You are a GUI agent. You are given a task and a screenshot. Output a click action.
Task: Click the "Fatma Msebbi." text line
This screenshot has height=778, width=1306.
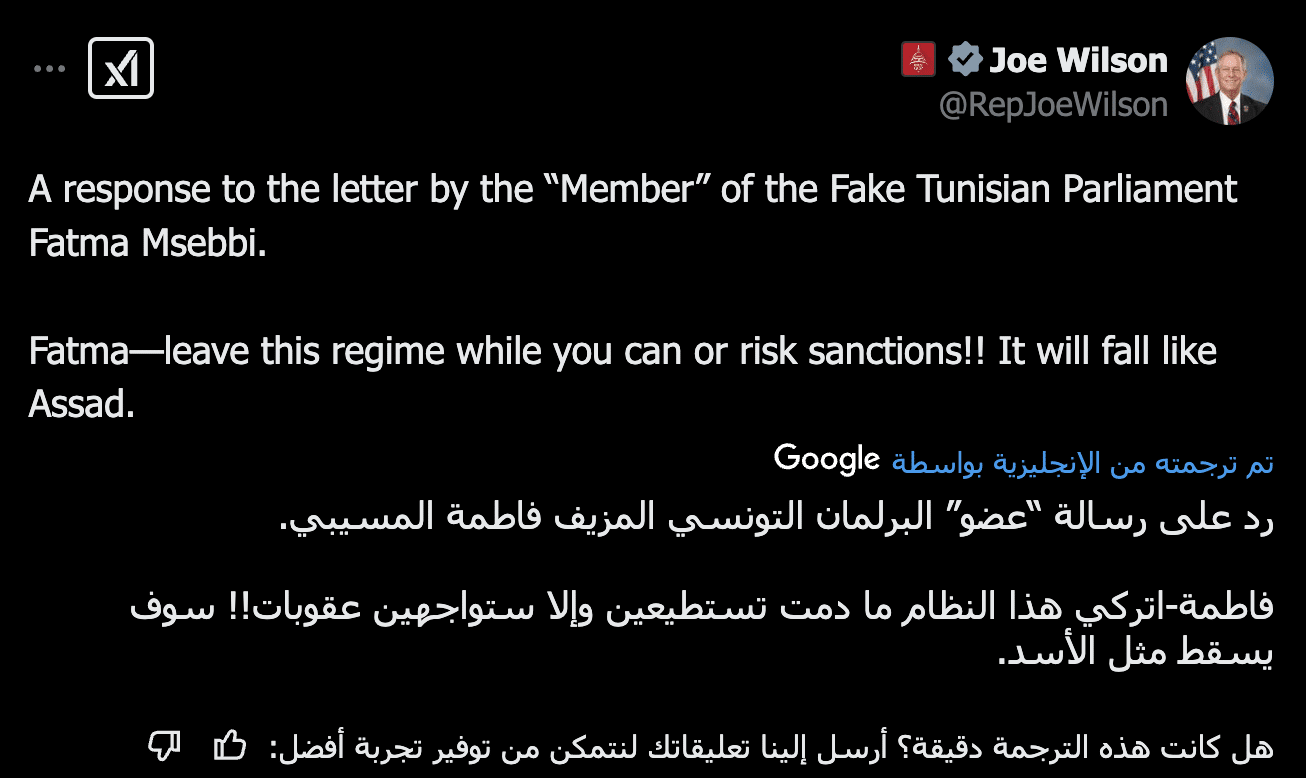pyautogui.click(x=148, y=244)
